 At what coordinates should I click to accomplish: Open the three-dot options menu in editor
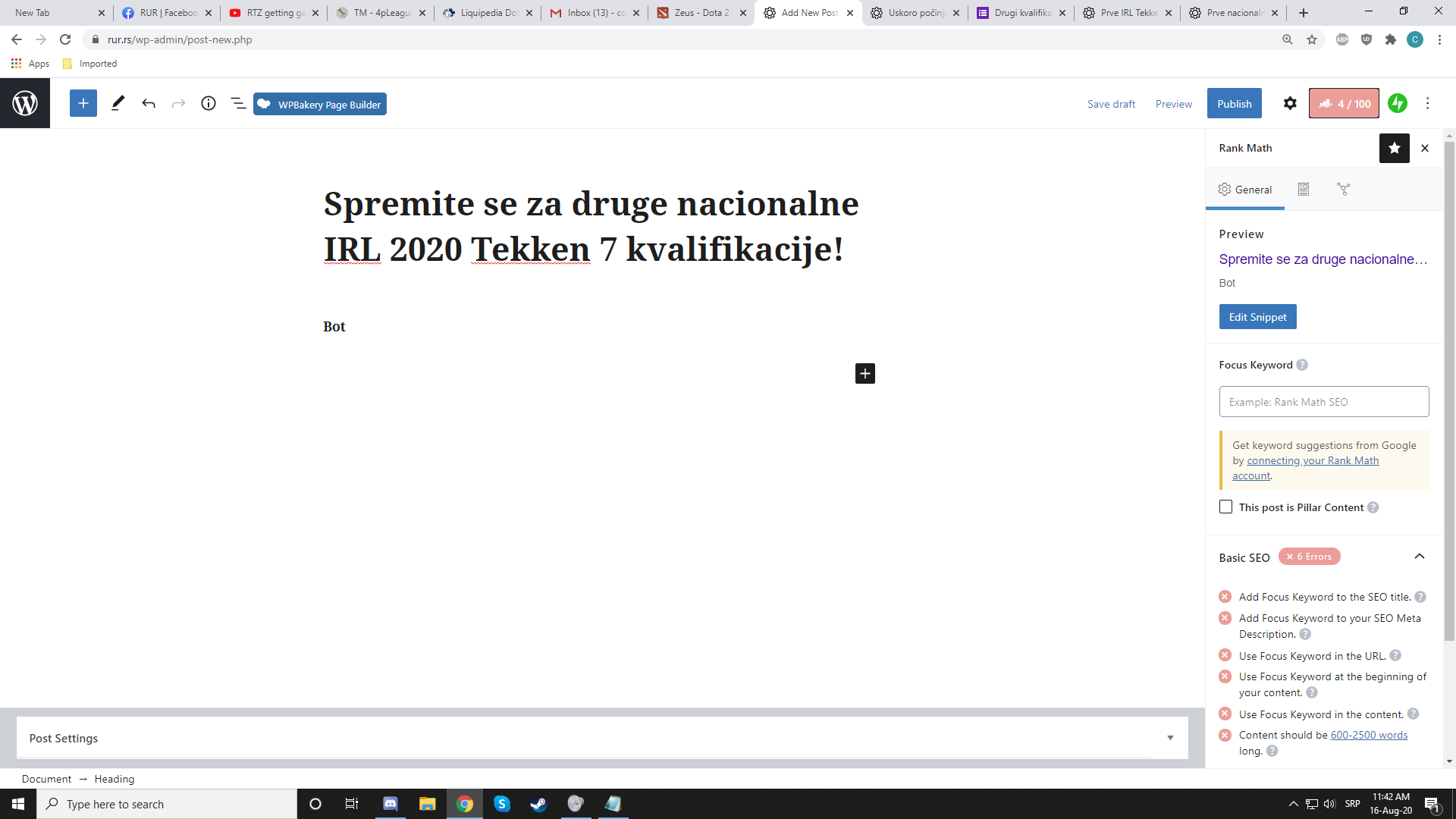coord(1428,104)
